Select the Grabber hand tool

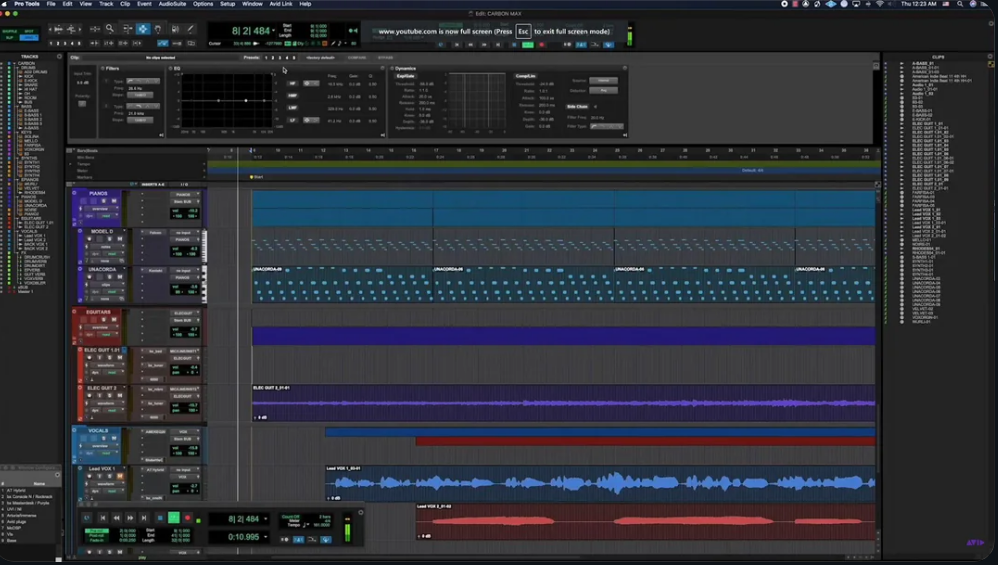[x=158, y=29]
